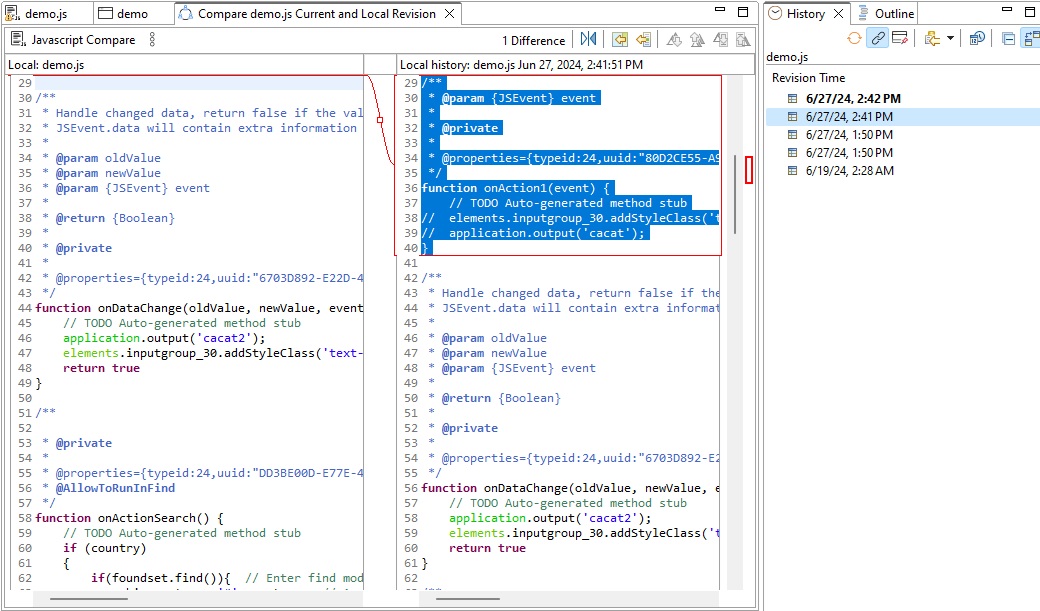The width and height of the screenshot is (1040, 611).
Task: Copy current change from right to left
Action: tap(643, 40)
